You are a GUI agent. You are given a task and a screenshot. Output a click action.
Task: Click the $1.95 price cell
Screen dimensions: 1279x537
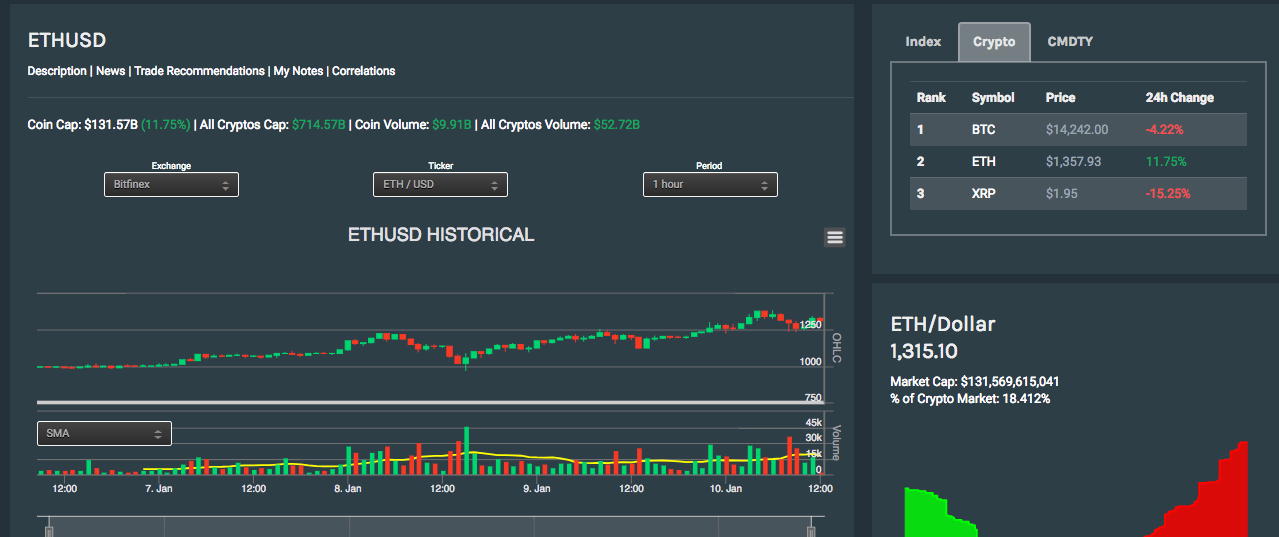pos(1061,194)
